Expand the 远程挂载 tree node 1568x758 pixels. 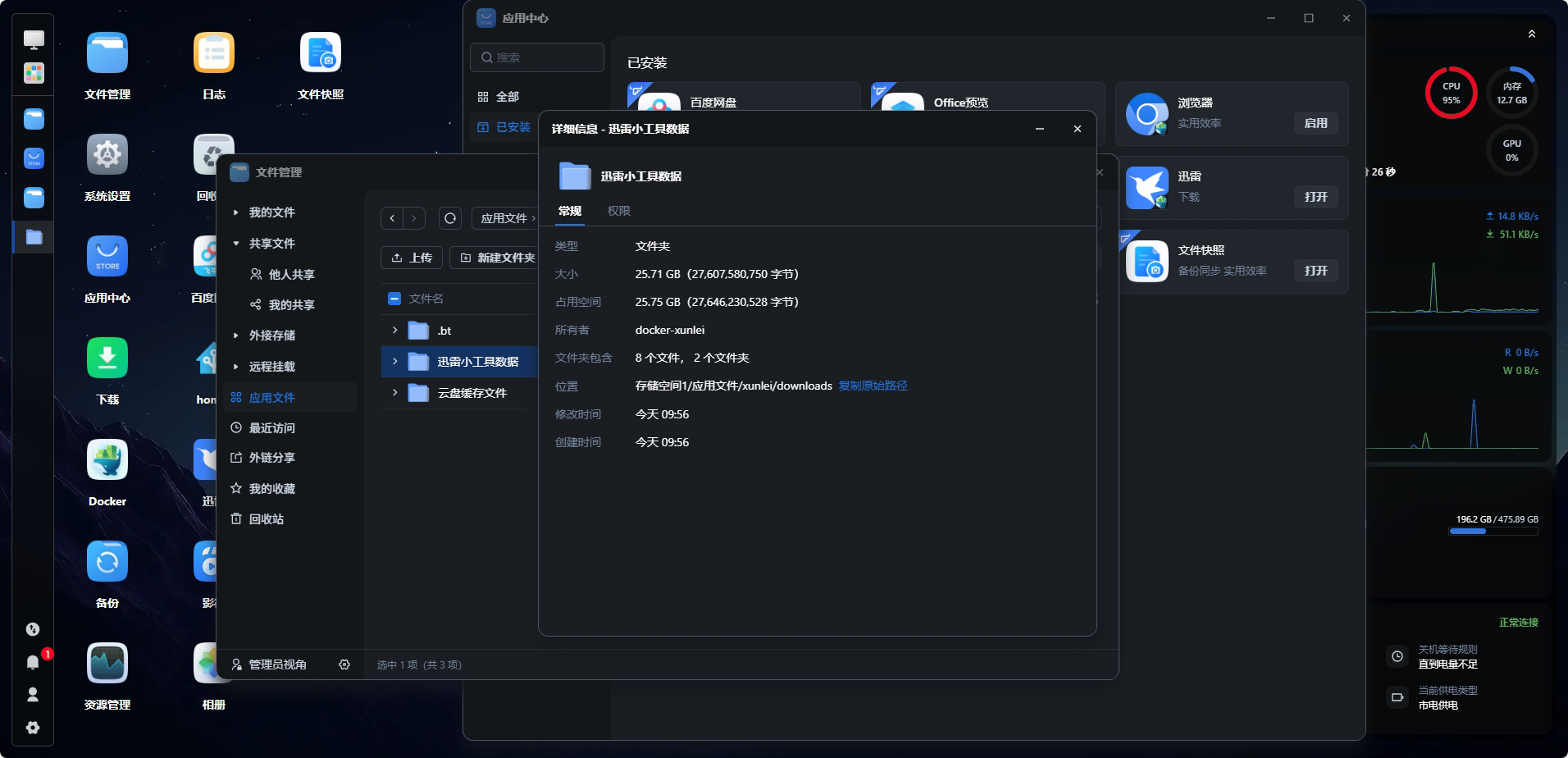(x=235, y=367)
